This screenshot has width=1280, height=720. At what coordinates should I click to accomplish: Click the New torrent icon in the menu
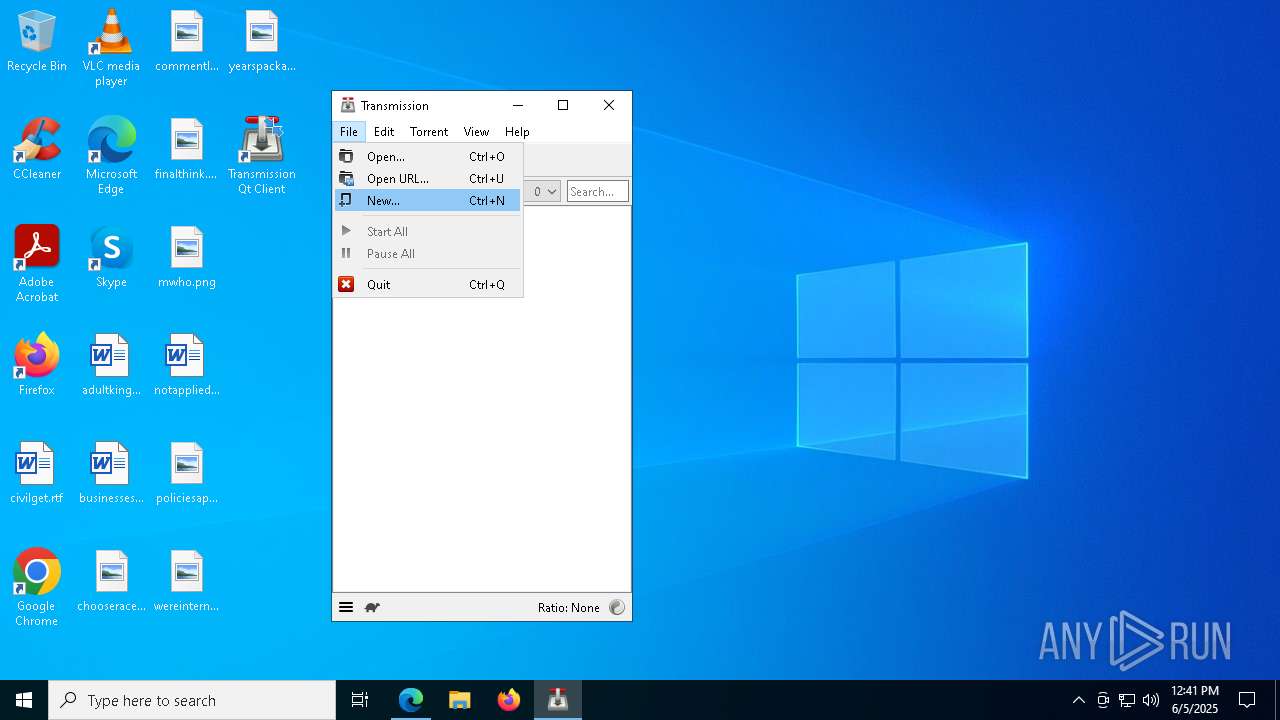[346, 200]
